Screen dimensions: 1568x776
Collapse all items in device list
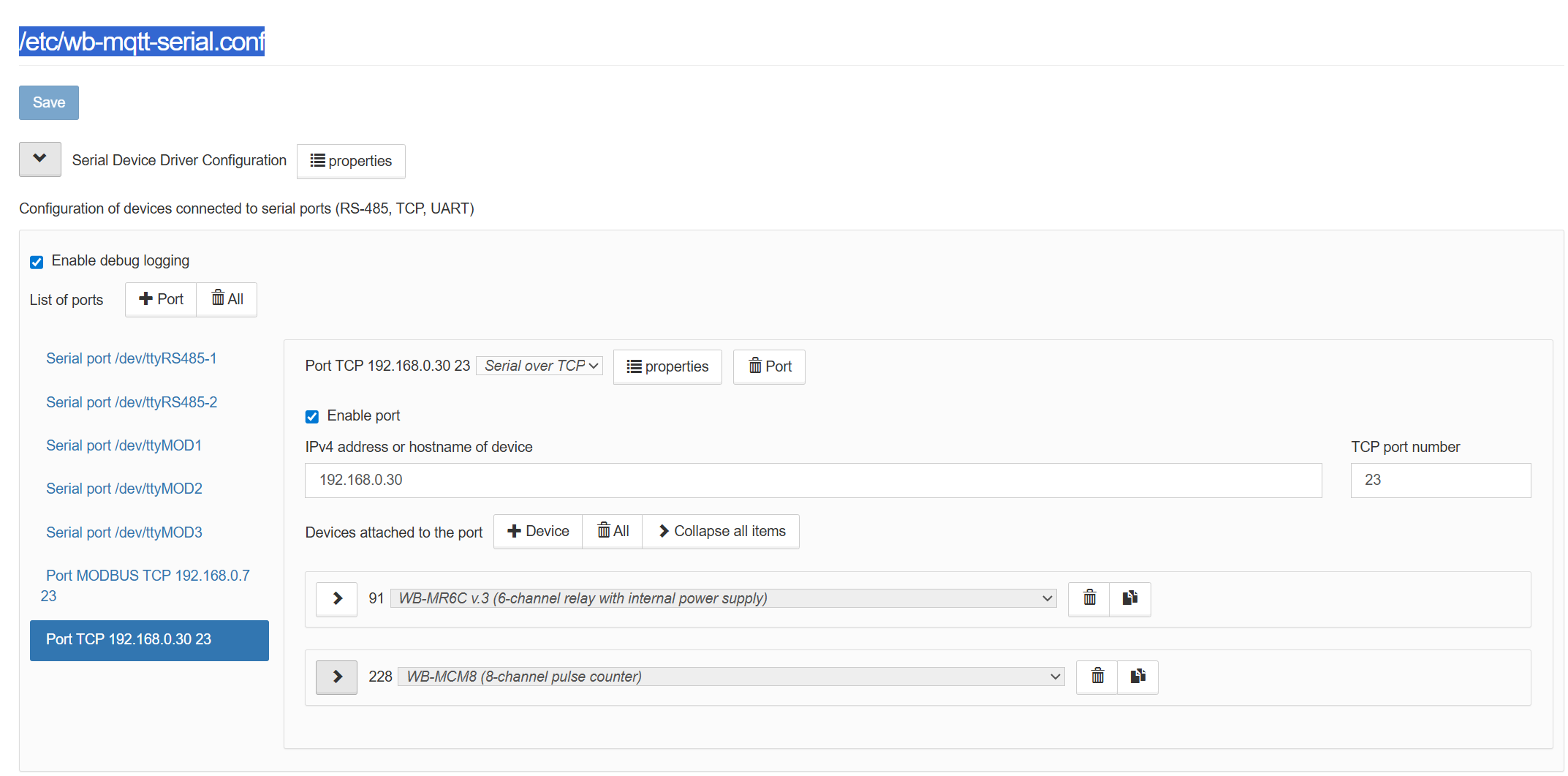click(721, 532)
